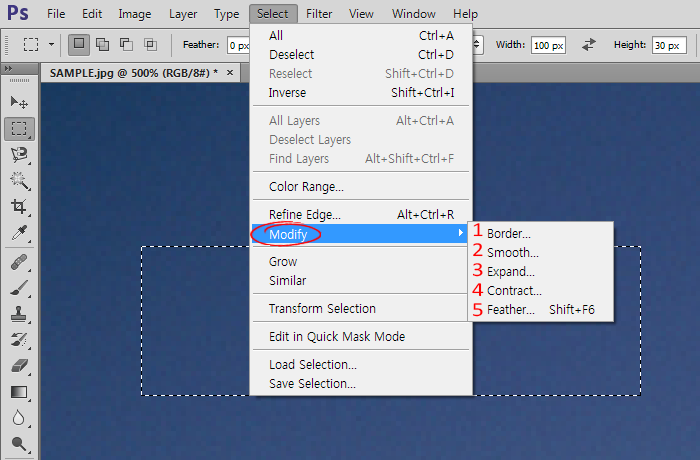Screen dimensions: 700x460
Task: Click the Feather input field
Action: point(238,45)
